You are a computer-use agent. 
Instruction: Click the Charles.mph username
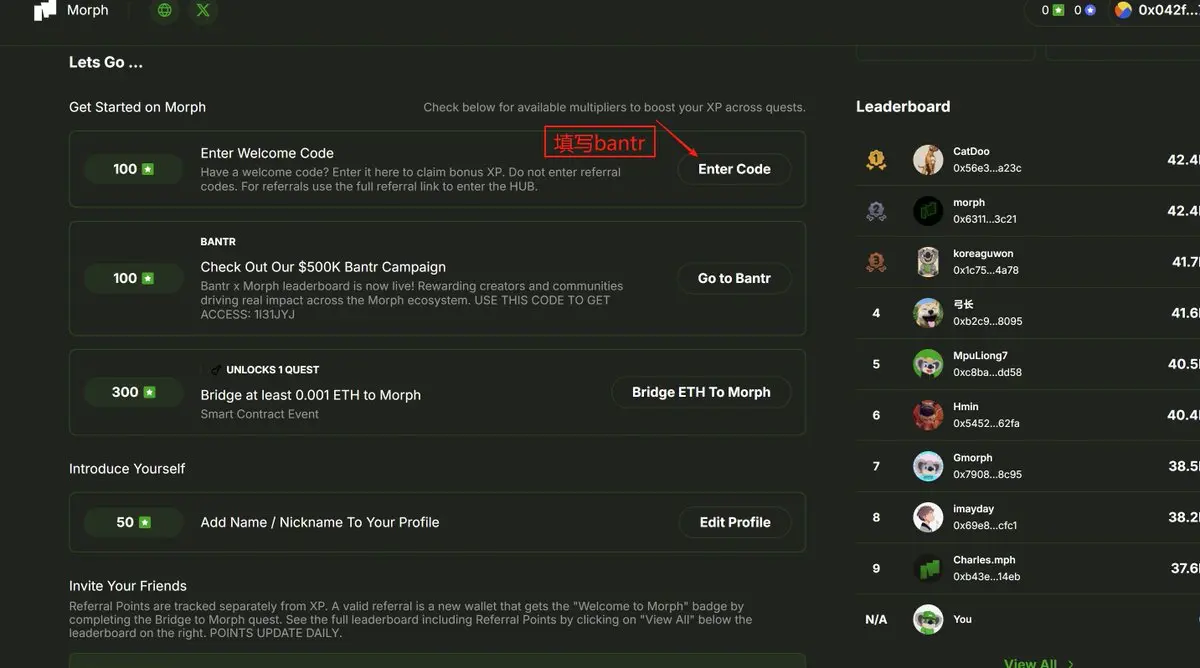pos(984,560)
